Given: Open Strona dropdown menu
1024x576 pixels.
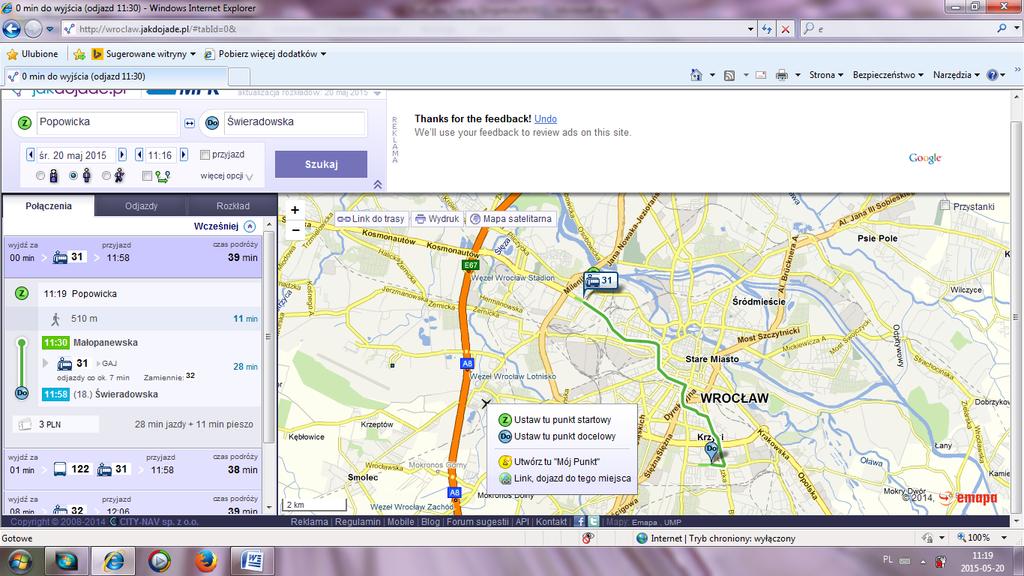Looking at the screenshot, I should (826, 75).
